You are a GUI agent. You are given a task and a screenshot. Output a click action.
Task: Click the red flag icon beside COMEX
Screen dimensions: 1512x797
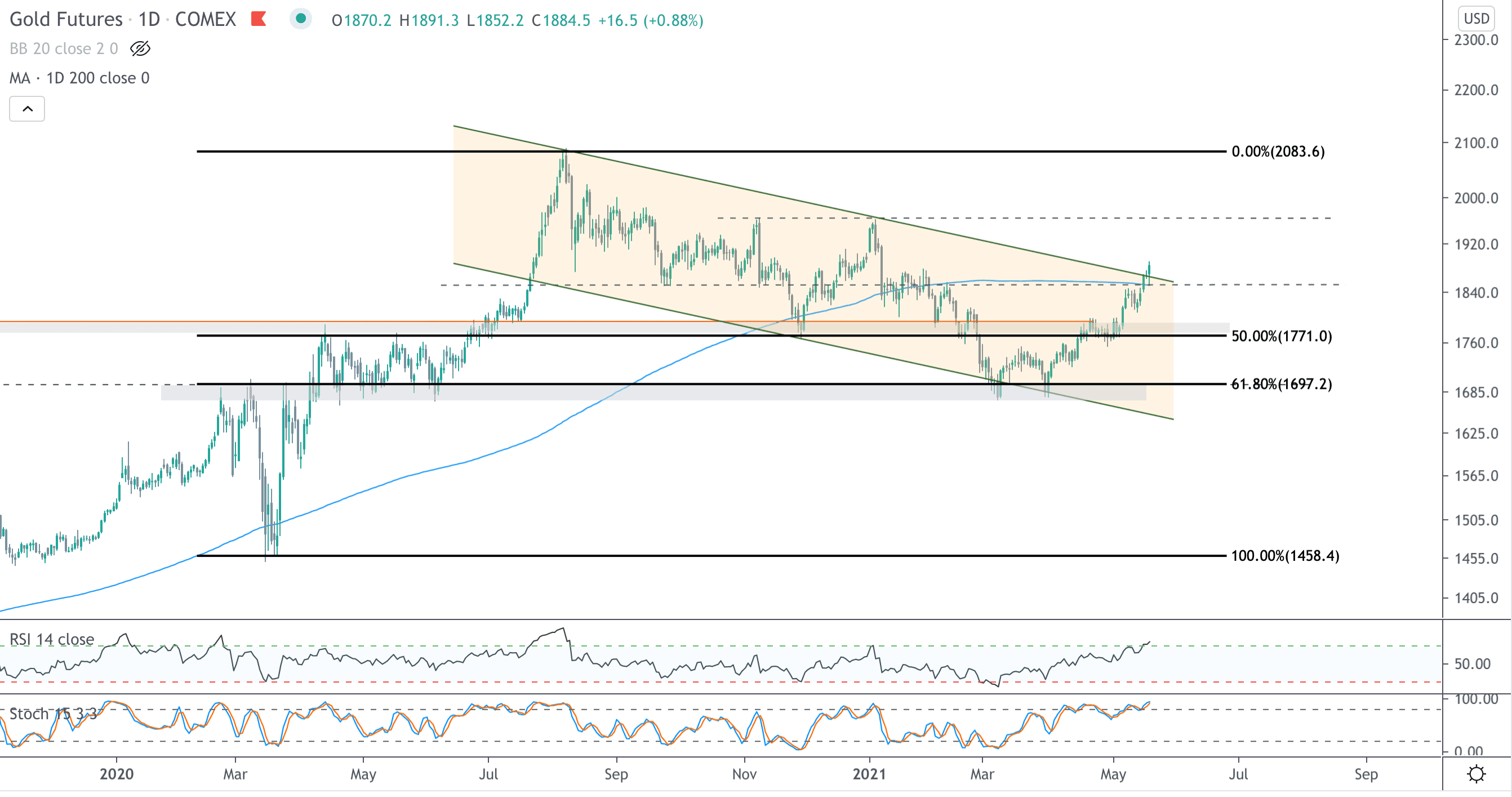point(258,19)
